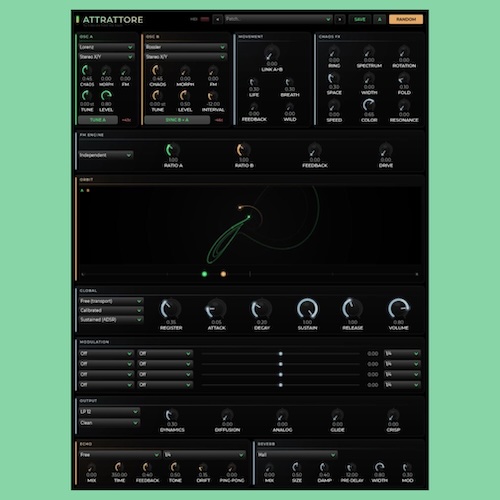Click the first modulation amount slider handle
The image size is (500, 500).
click(x=281, y=354)
